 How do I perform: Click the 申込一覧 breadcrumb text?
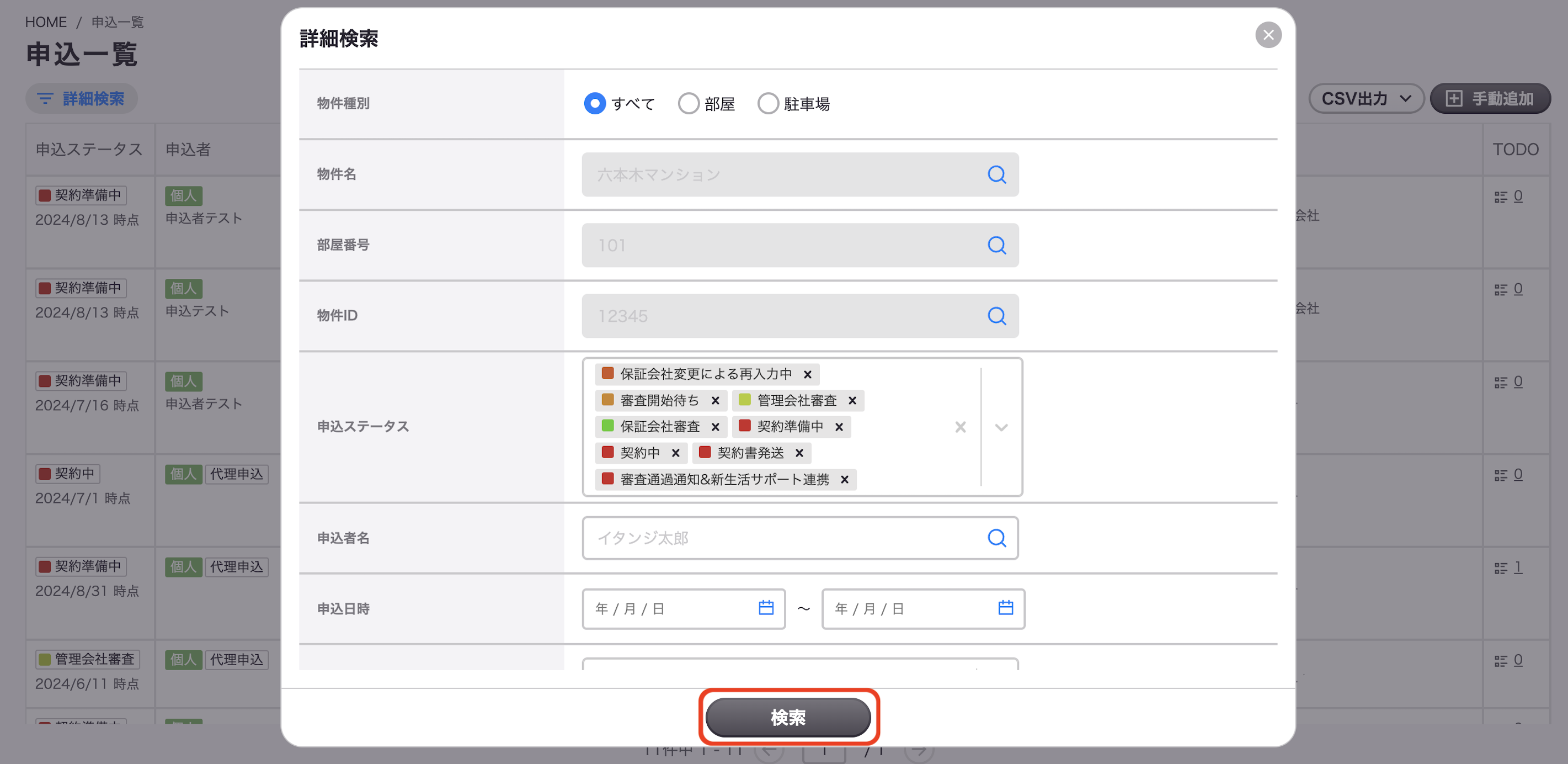(118, 22)
